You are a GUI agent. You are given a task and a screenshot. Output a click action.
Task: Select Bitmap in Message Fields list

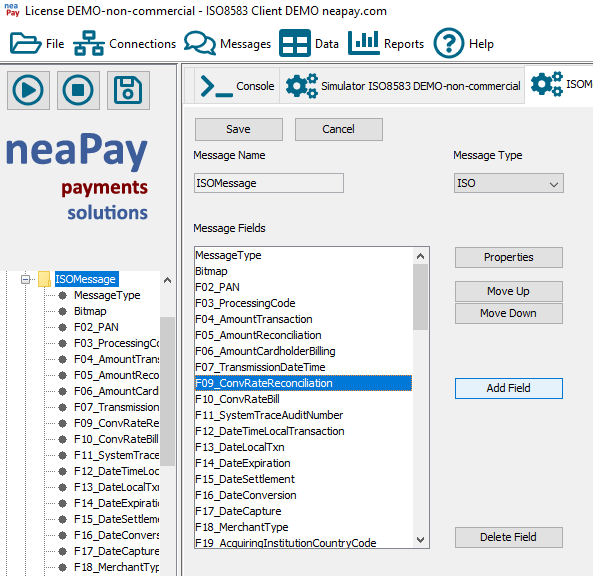pos(303,272)
